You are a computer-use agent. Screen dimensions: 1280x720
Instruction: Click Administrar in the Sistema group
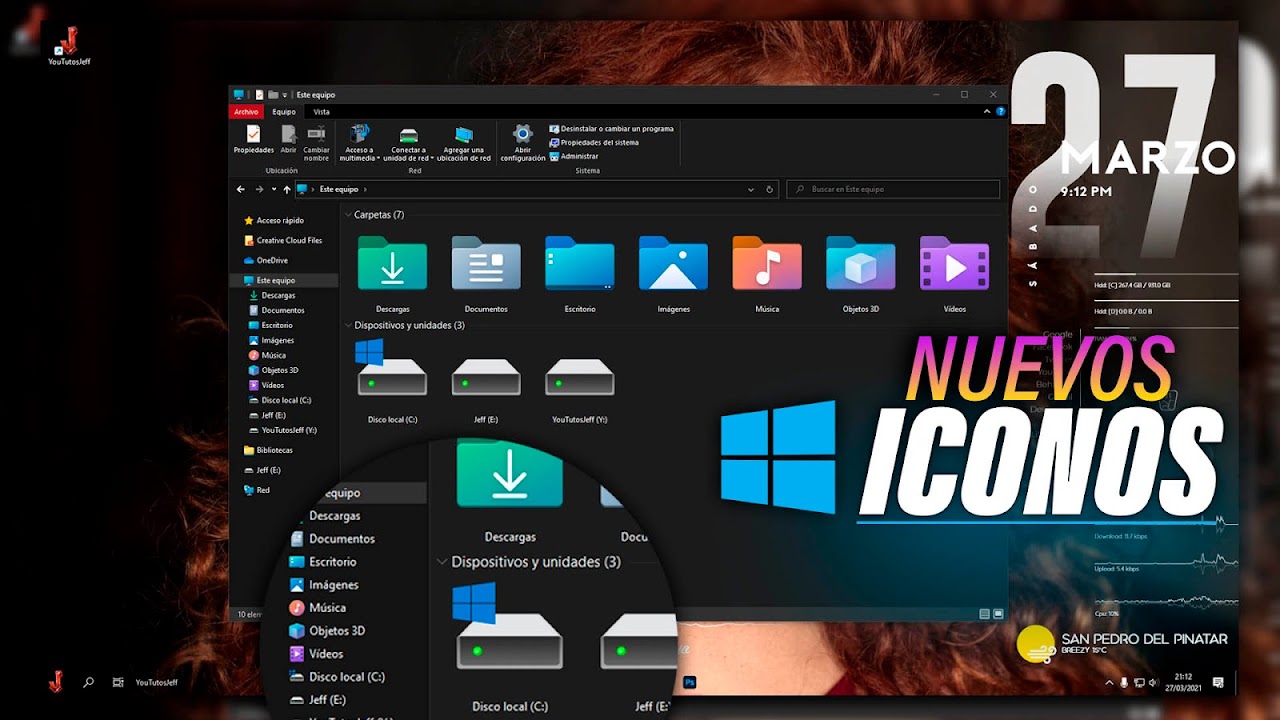tap(574, 157)
